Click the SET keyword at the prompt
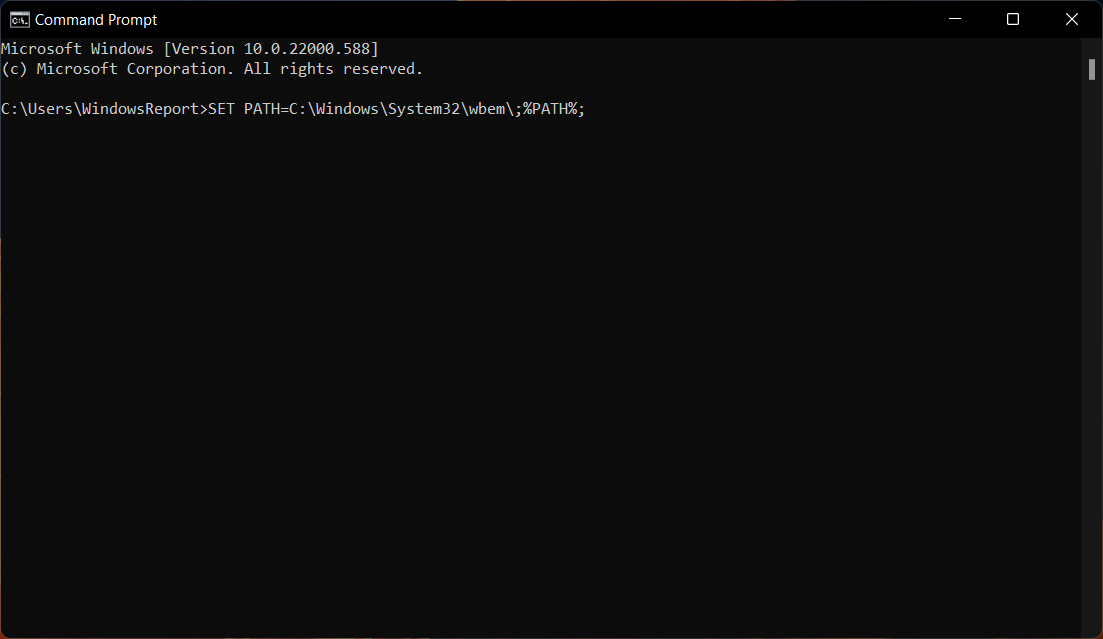1103x639 pixels. 222,108
